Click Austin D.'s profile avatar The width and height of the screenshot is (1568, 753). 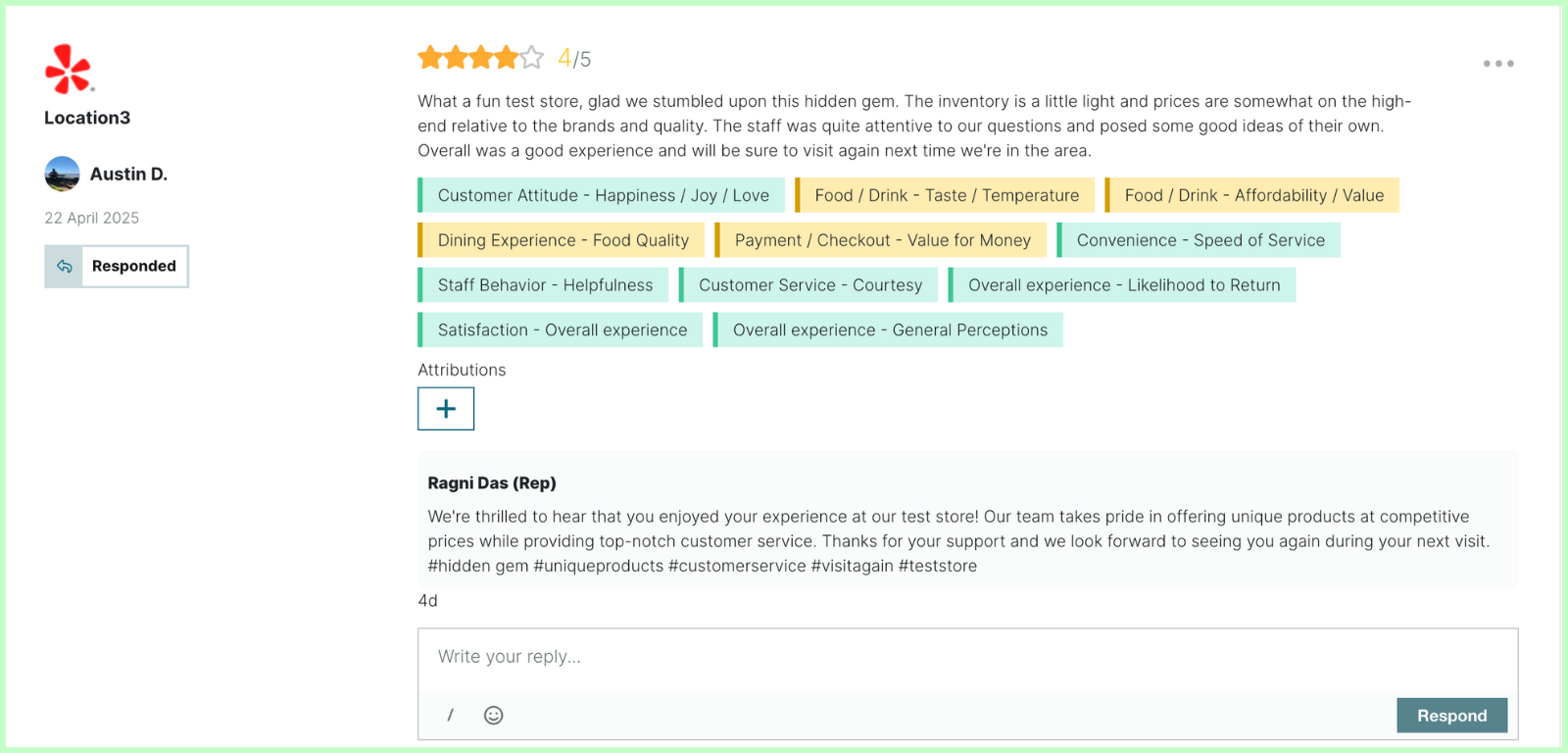pos(62,174)
